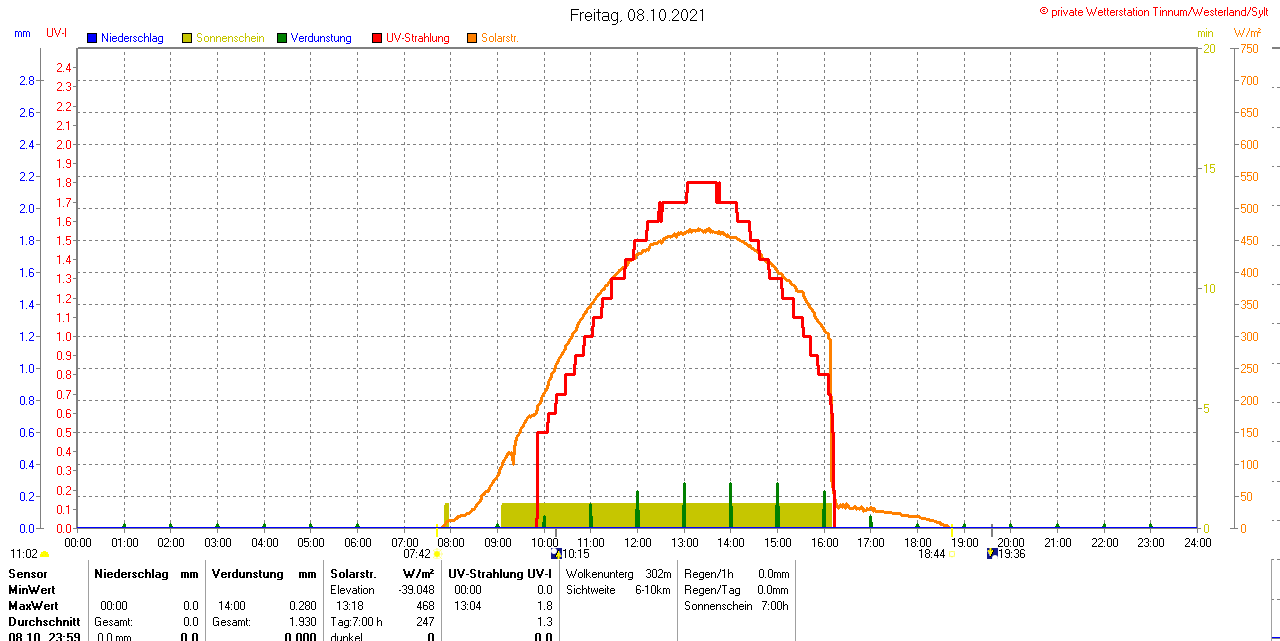Click the 12:00 time axis label

tap(638, 543)
